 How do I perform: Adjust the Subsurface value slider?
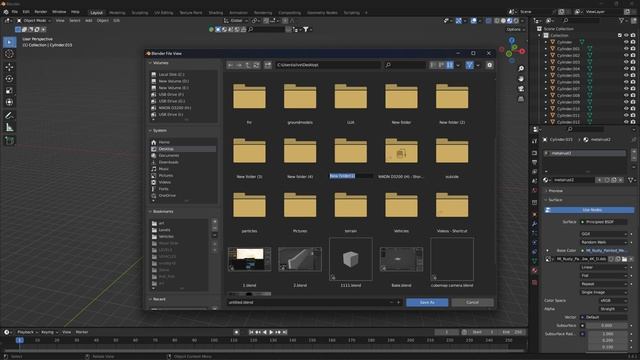tap(607, 325)
